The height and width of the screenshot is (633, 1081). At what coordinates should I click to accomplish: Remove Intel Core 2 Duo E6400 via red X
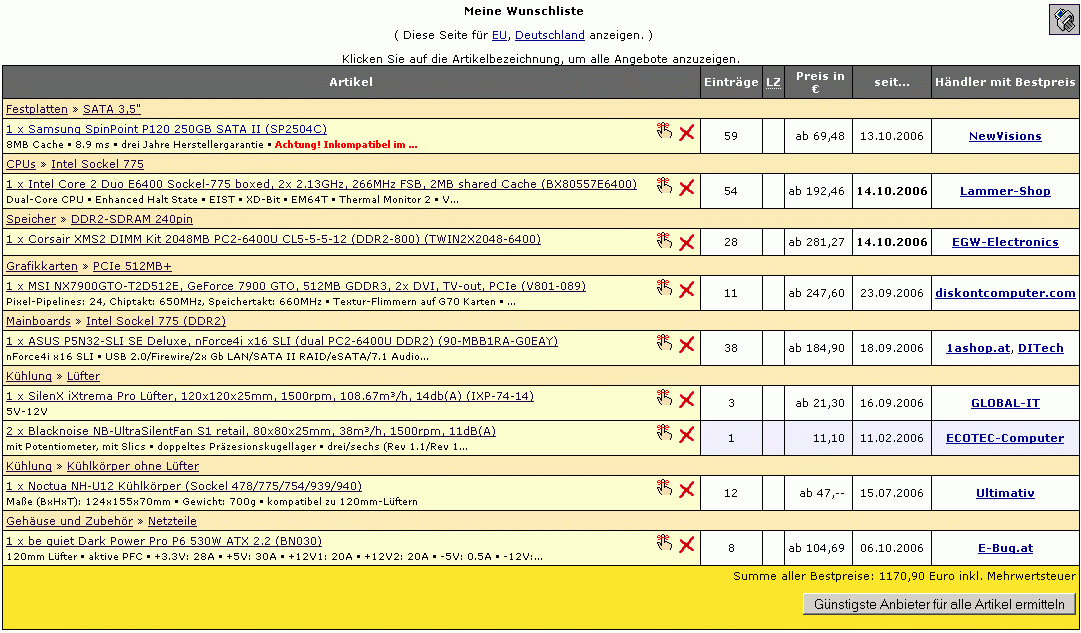687,188
